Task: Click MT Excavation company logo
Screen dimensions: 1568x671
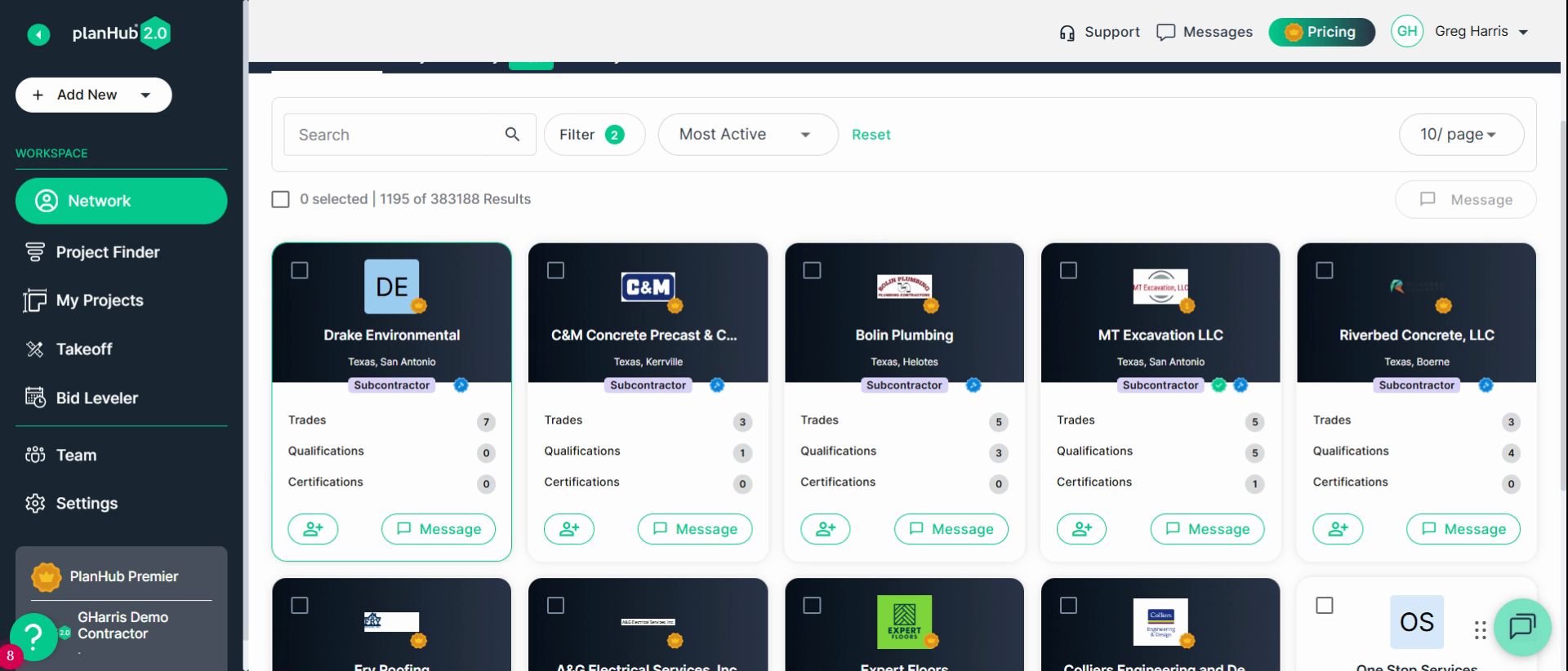Action: (x=1160, y=287)
